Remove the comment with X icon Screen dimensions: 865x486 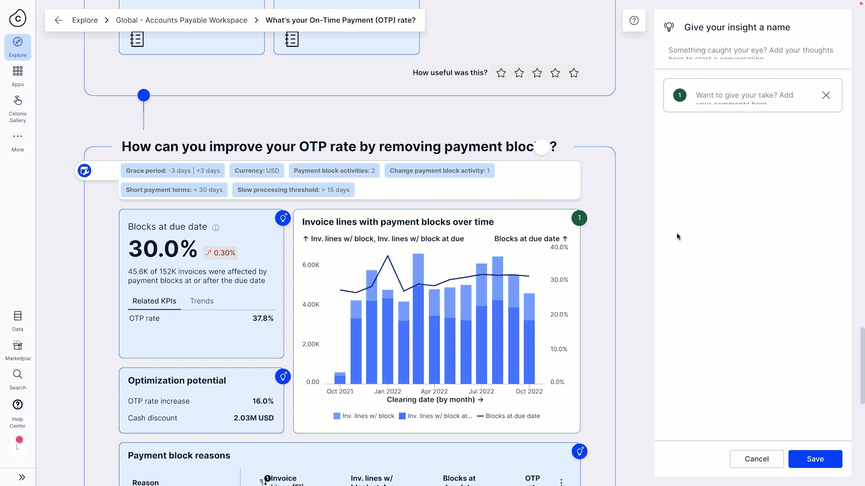(826, 95)
